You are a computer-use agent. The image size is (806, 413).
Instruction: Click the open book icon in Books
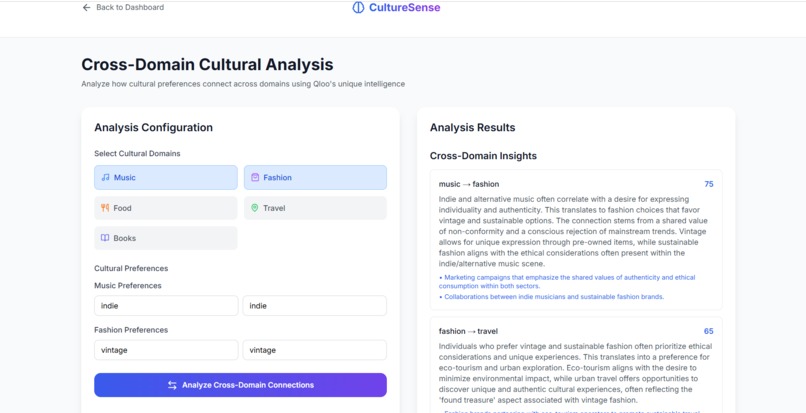[105, 238]
